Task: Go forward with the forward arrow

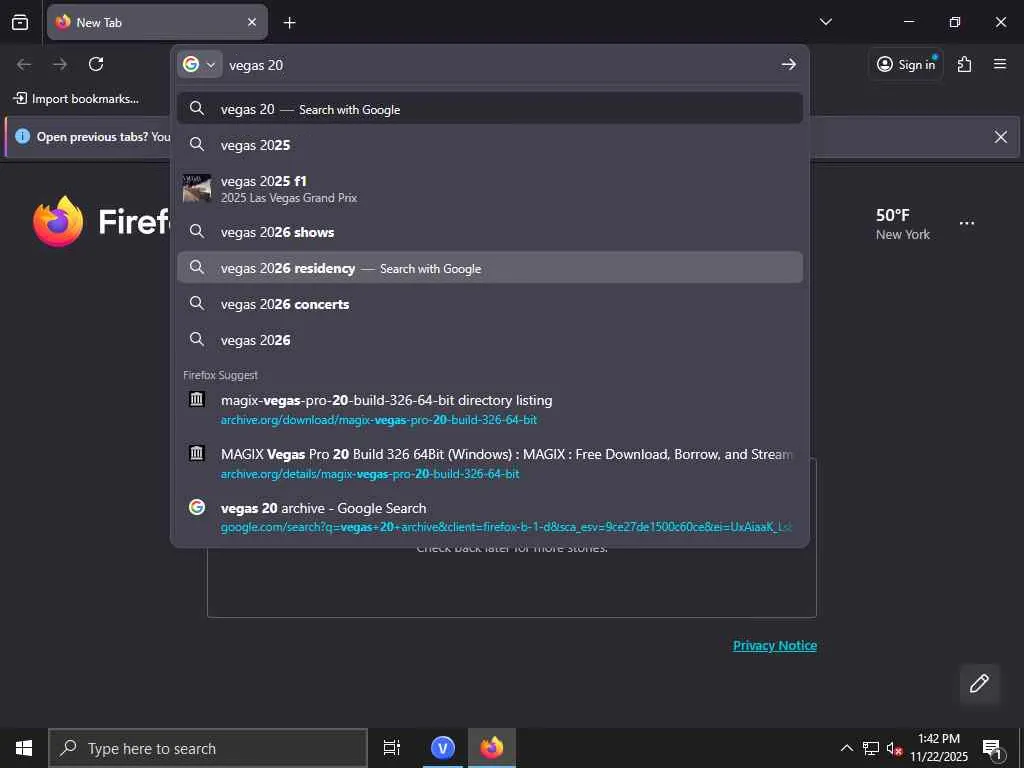Action: click(x=60, y=64)
